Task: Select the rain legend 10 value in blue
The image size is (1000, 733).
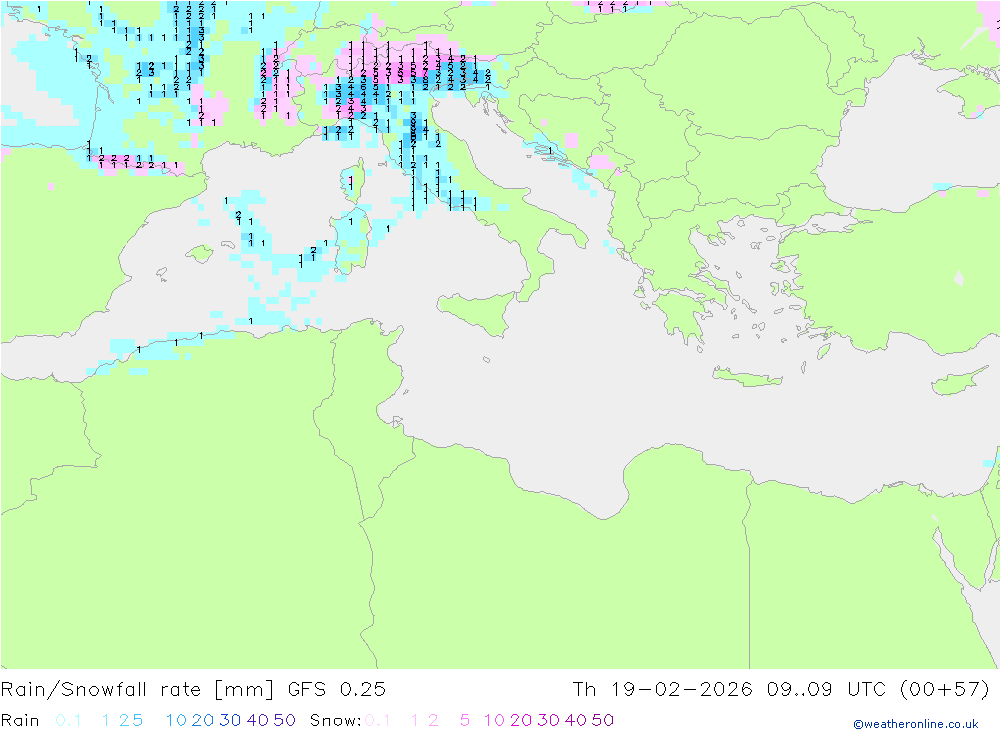Action: tap(176, 720)
